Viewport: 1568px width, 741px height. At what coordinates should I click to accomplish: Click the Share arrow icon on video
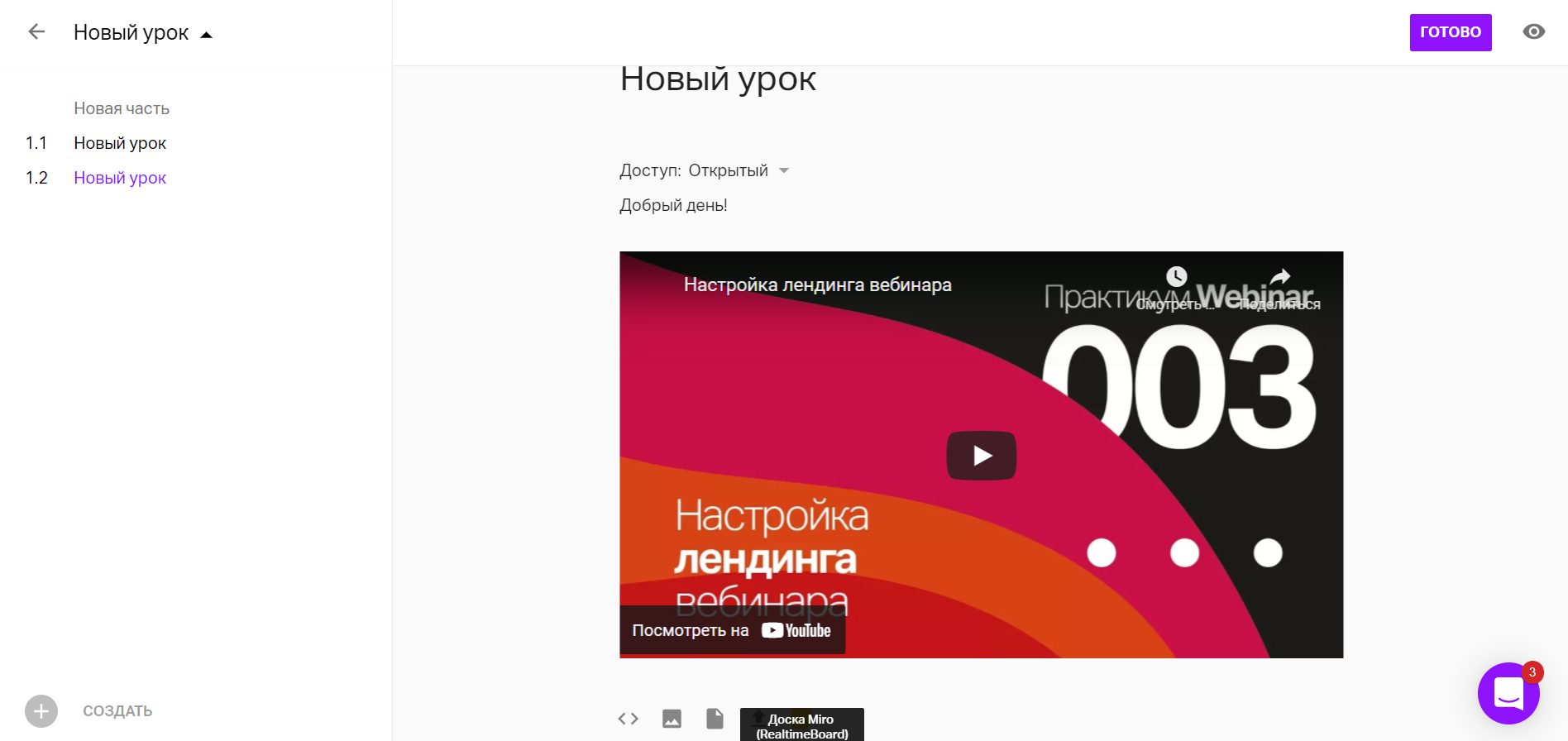point(1279,276)
